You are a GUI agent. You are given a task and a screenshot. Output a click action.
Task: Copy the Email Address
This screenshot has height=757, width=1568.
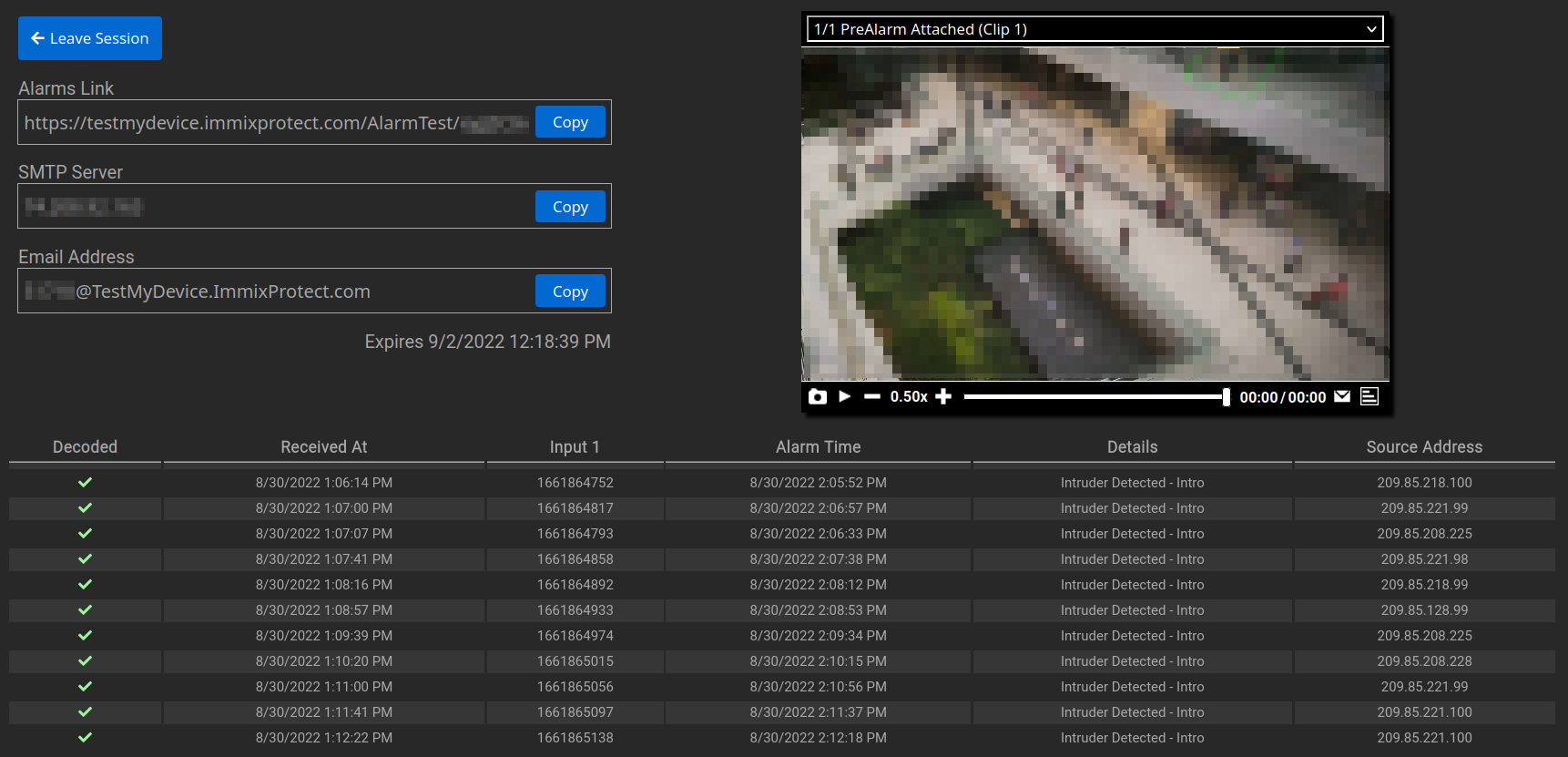[x=570, y=292]
